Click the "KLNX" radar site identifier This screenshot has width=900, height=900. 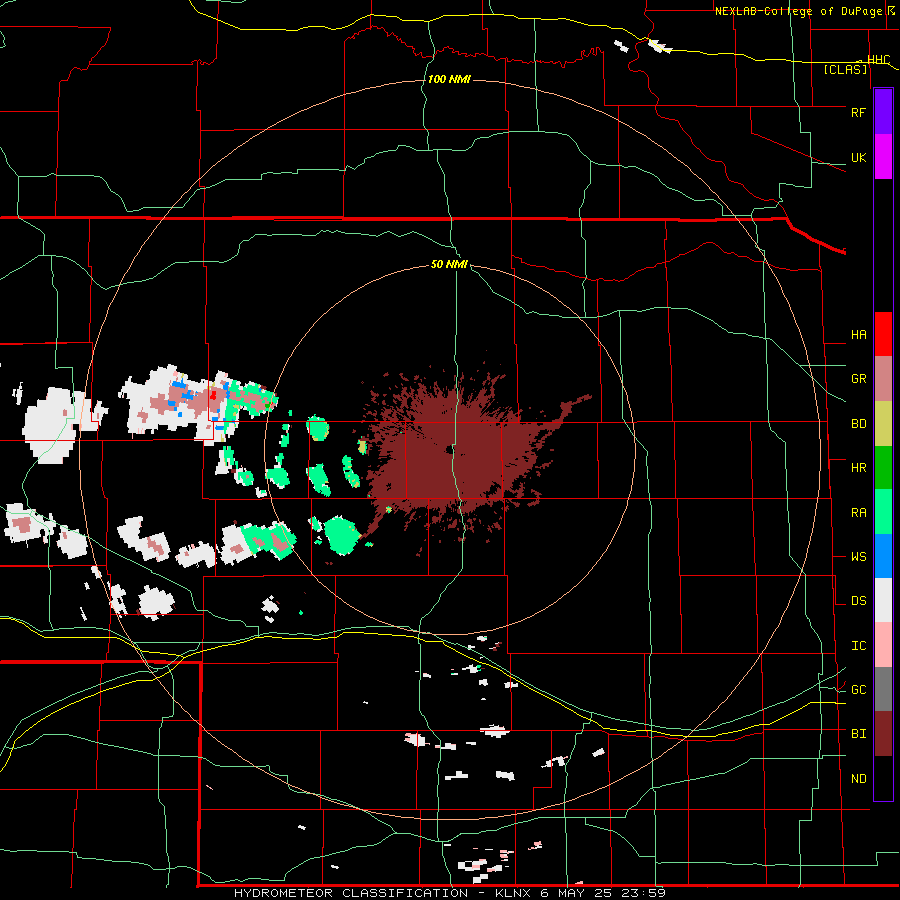512,893
